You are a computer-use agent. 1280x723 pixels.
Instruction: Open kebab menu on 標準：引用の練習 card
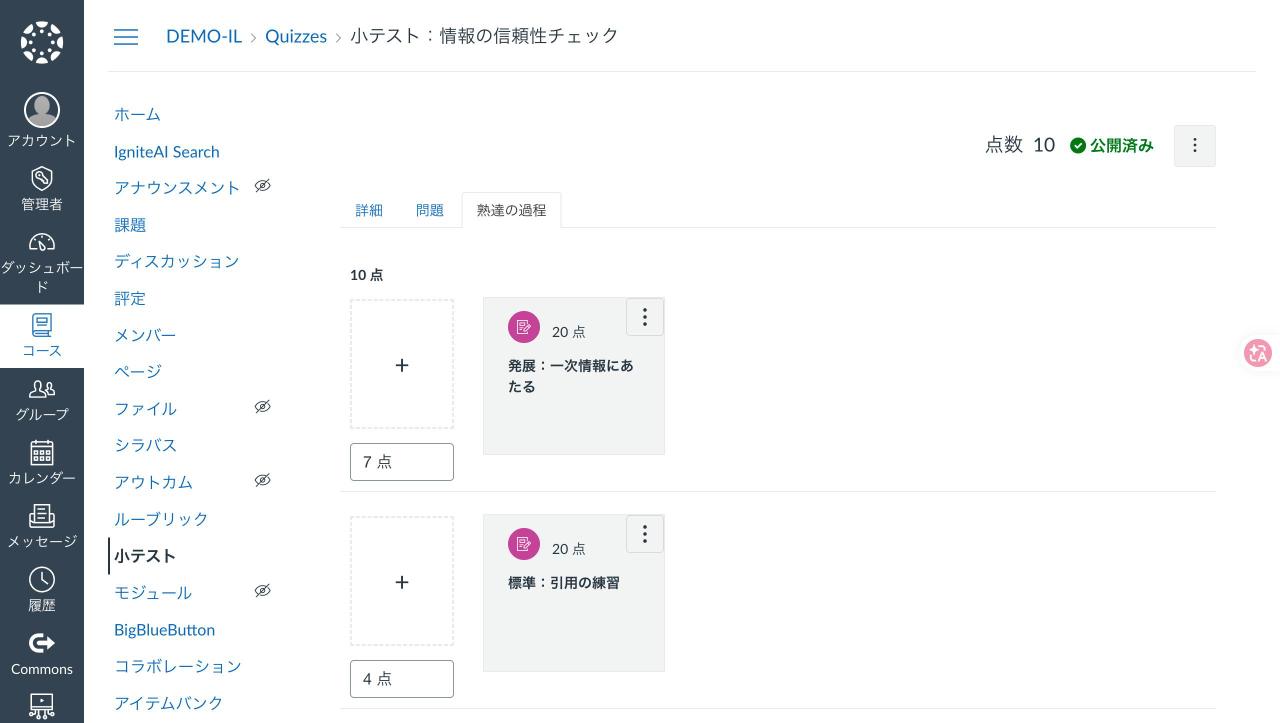pyautogui.click(x=645, y=534)
